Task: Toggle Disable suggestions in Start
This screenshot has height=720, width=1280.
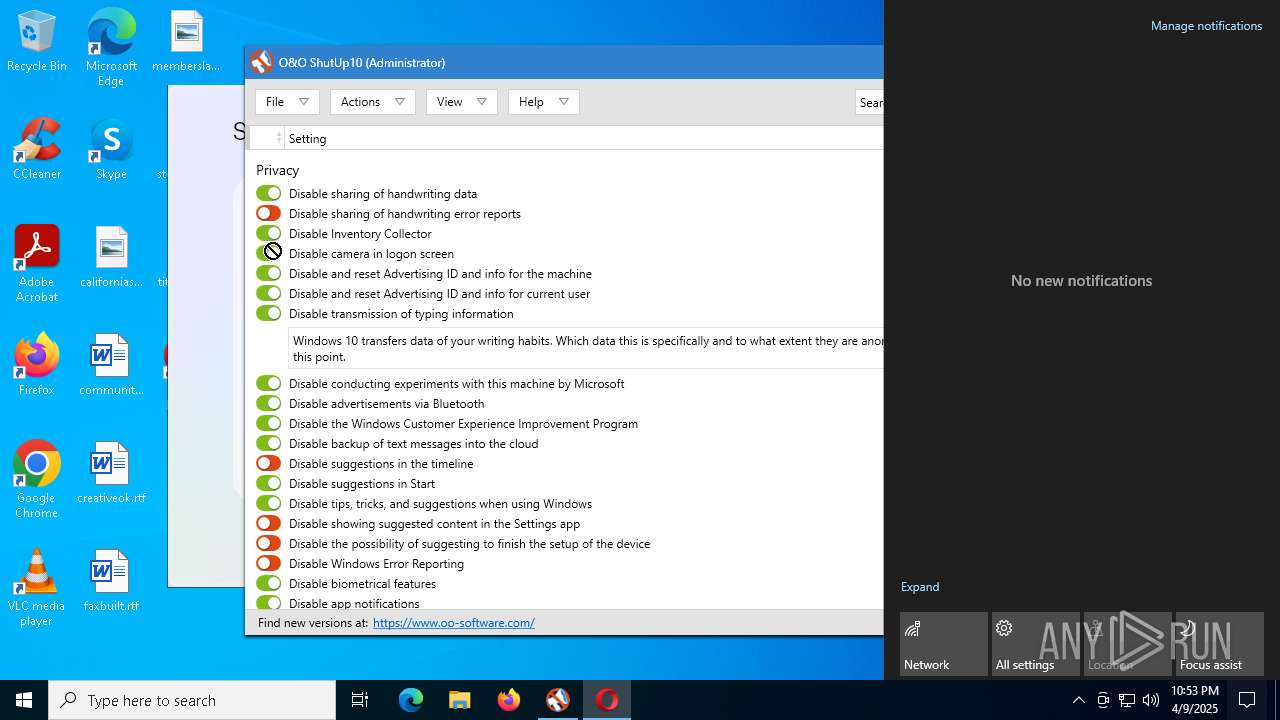Action: 268,483
